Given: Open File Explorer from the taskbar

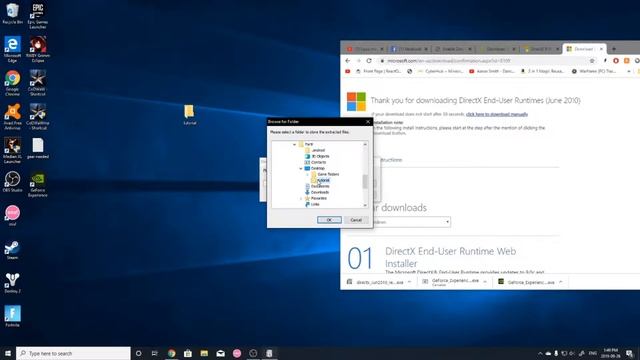Looking at the screenshot, I should click(x=204, y=353).
